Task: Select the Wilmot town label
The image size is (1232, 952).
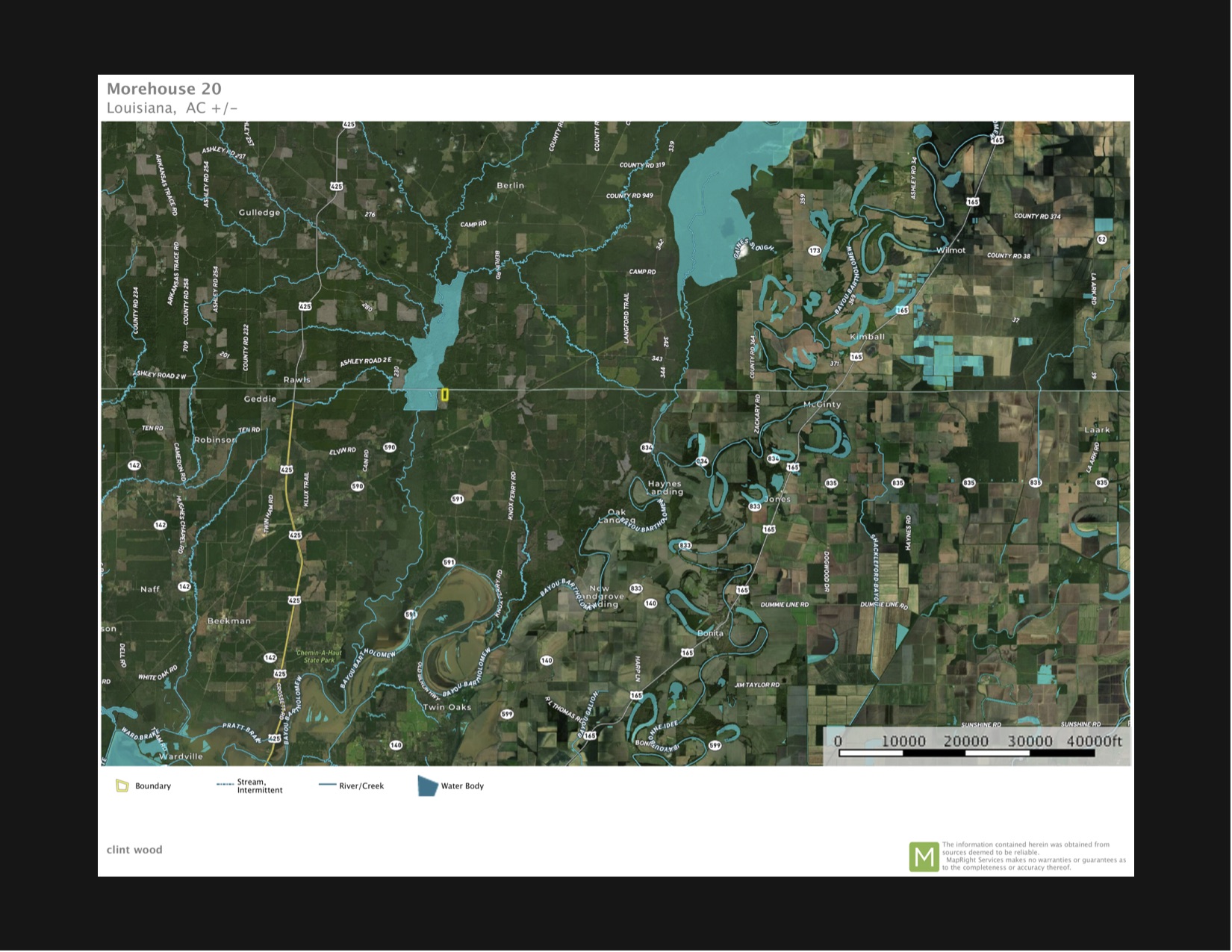Action: click(951, 250)
